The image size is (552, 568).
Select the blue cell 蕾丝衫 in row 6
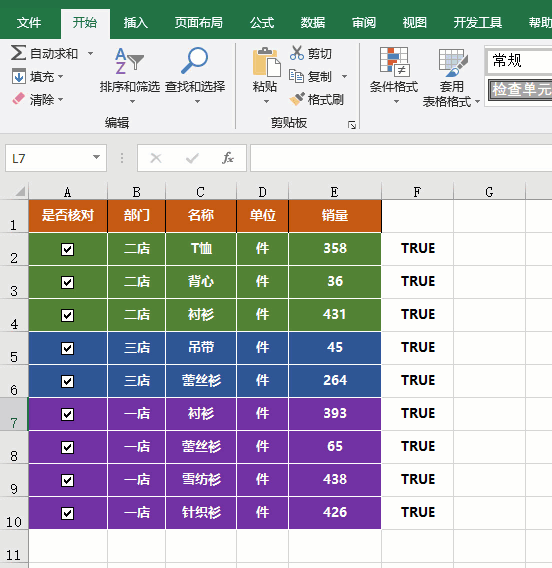[x=201, y=381]
